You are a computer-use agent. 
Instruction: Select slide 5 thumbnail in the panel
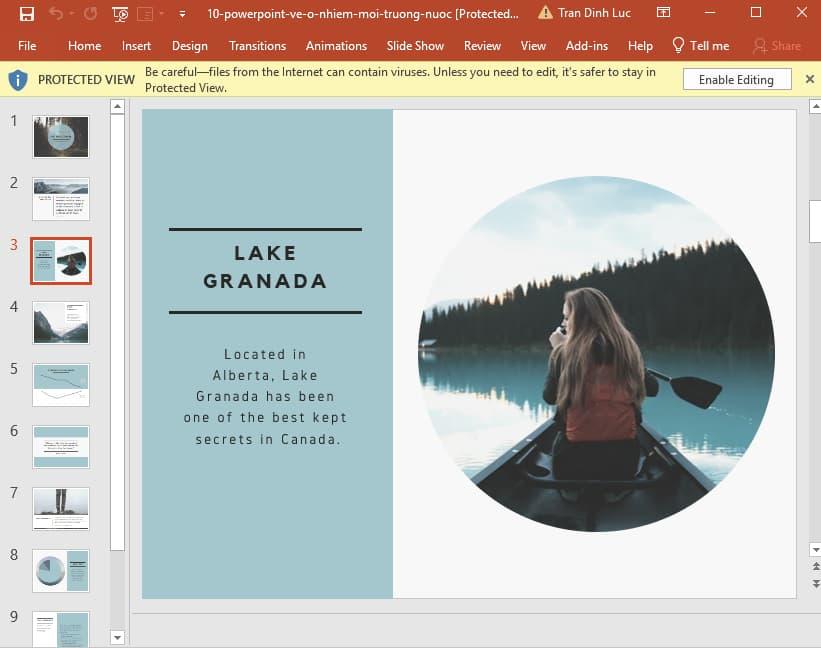pyautogui.click(x=60, y=384)
